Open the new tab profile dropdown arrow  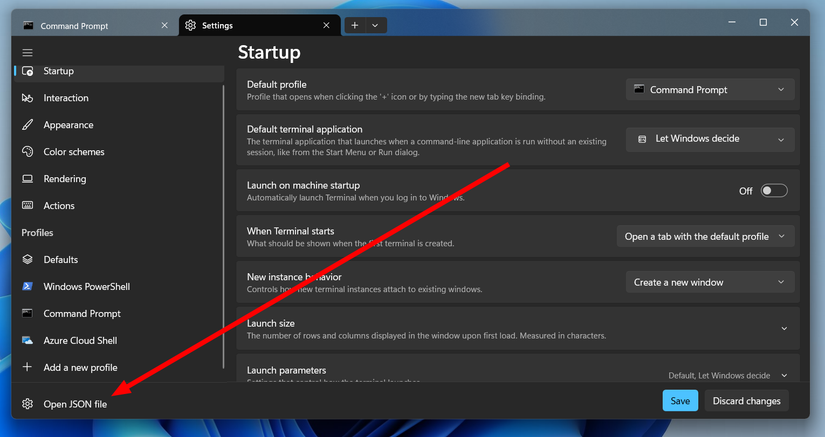[375, 25]
